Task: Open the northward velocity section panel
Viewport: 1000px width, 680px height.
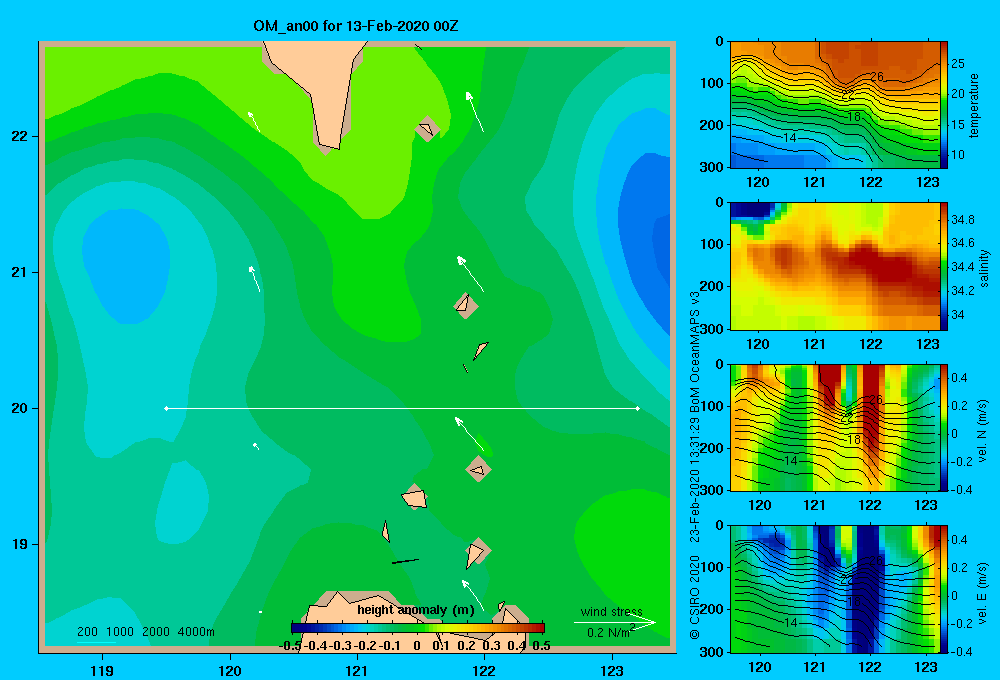Action: 835,427
